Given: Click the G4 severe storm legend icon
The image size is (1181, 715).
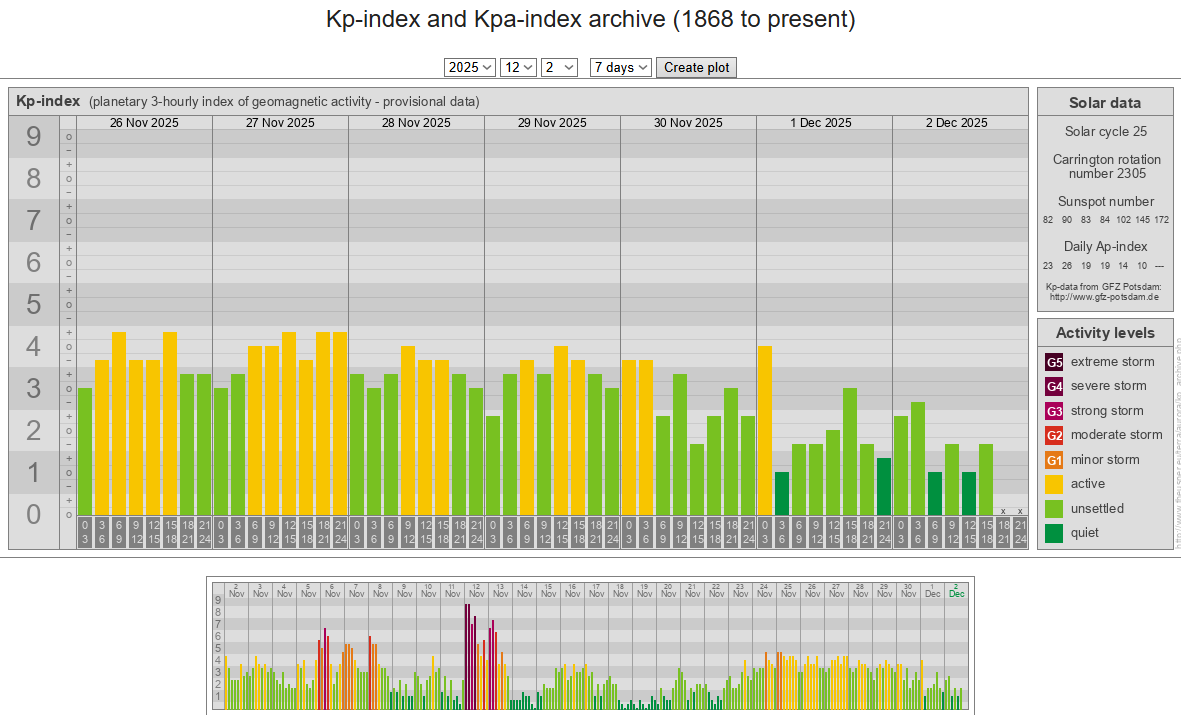Looking at the screenshot, I should (1054, 386).
